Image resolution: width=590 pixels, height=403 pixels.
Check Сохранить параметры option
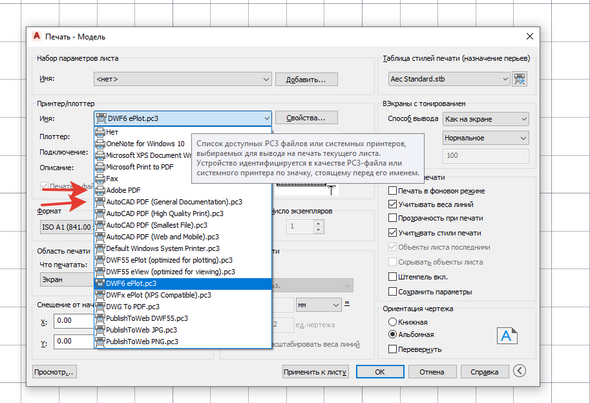click(x=392, y=291)
